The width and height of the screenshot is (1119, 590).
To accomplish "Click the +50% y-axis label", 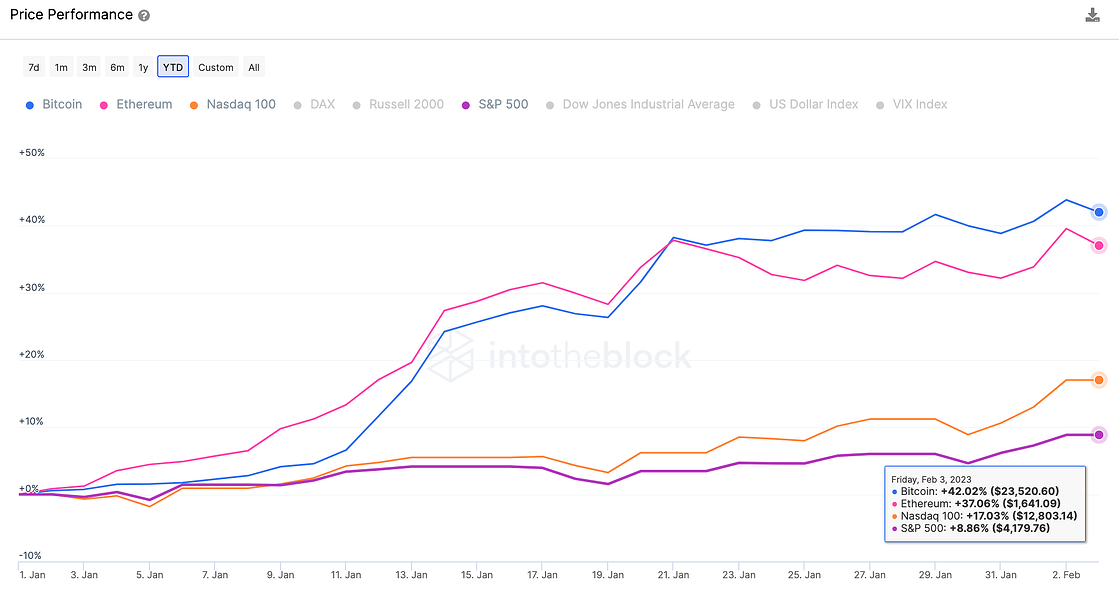I will (31, 153).
